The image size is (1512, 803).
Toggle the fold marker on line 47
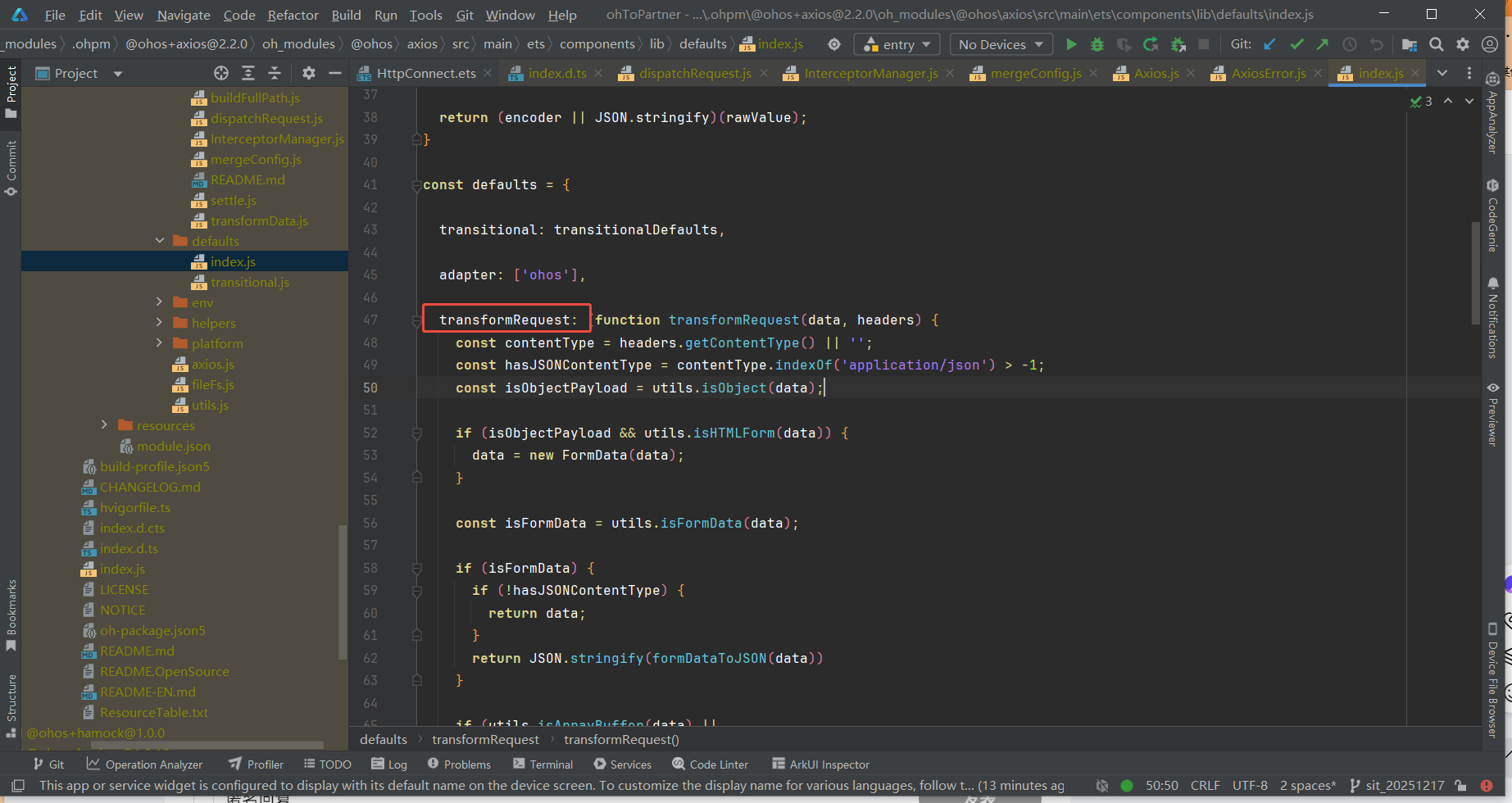tap(416, 320)
